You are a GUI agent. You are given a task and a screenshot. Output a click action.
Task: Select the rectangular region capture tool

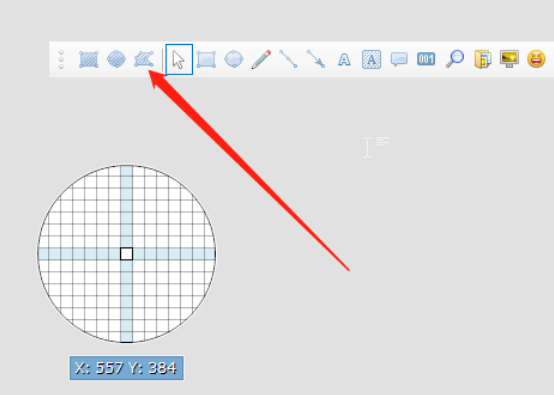coord(89,59)
